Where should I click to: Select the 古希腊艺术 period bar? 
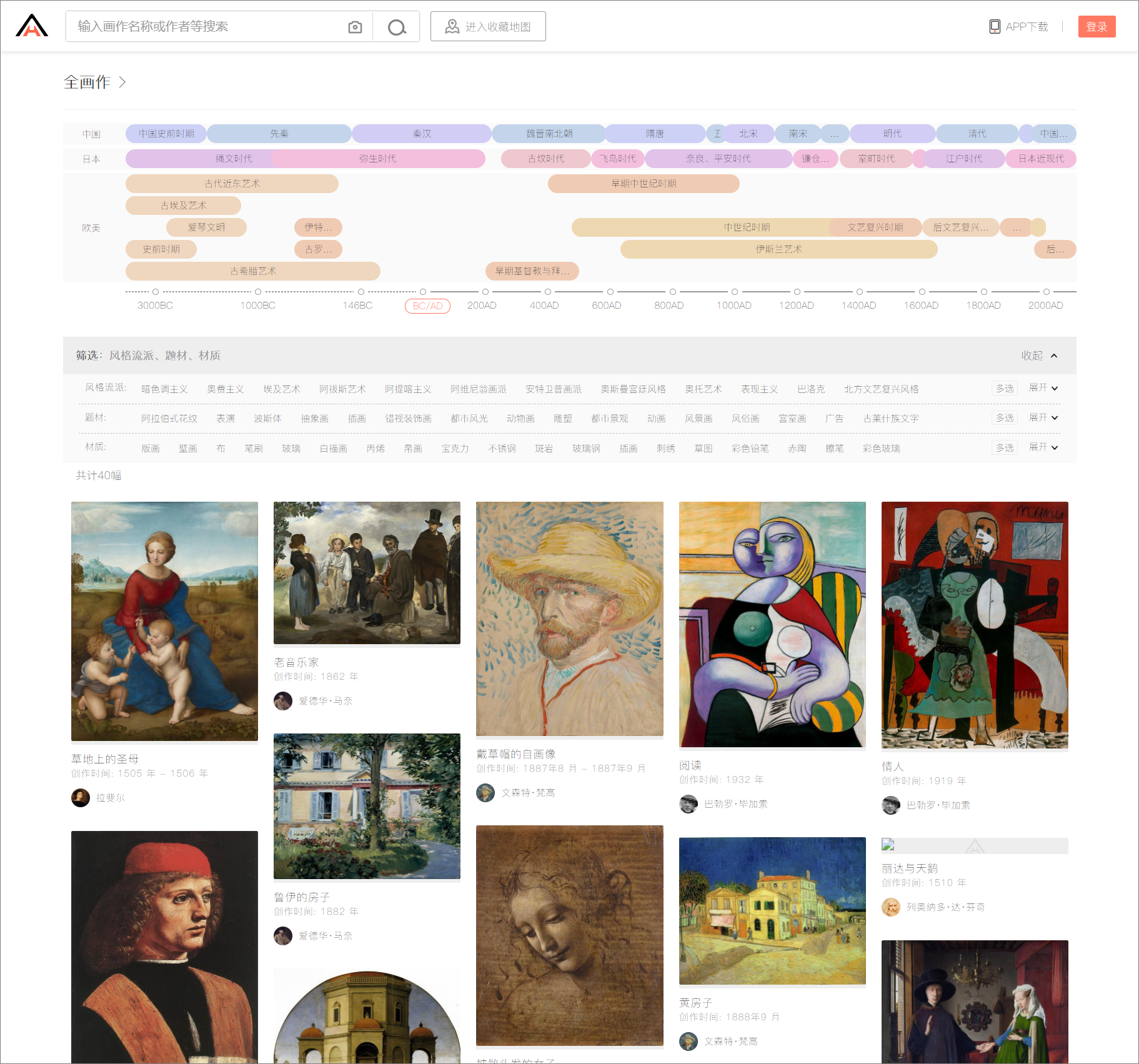click(x=253, y=271)
